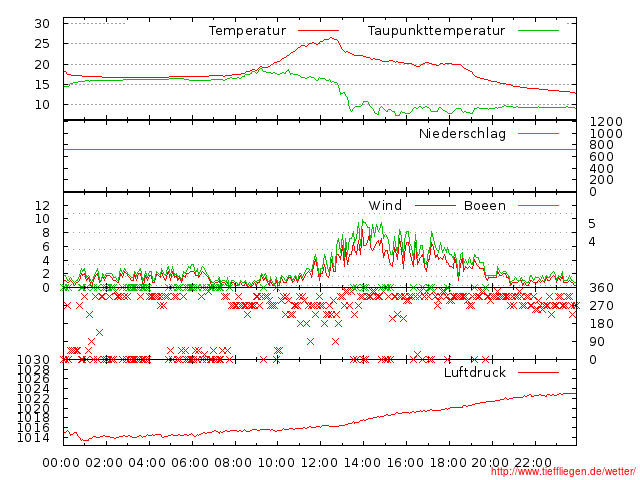This screenshot has height=480, width=640.
Task: Click the tieffliegen.de/wetter link
Action: pyautogui.click(x=563, y=472)
